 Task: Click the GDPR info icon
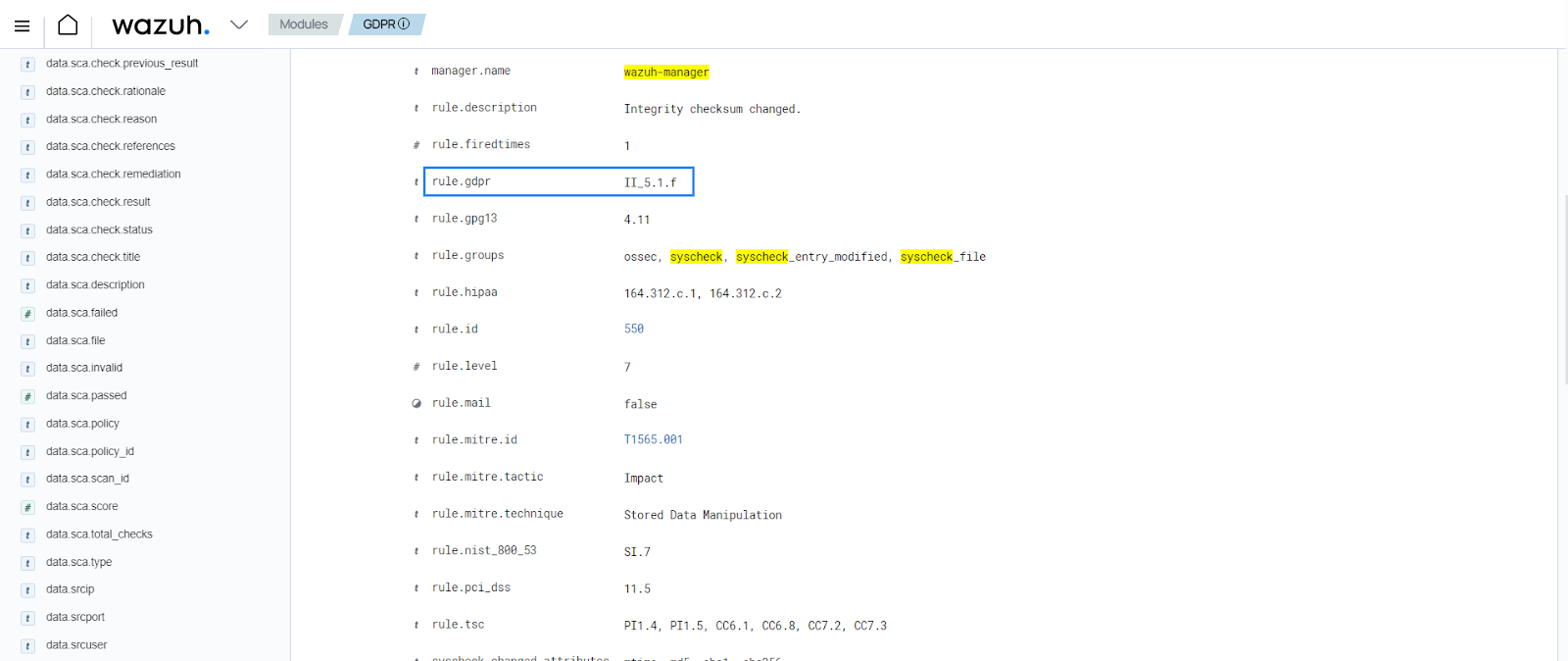[x=404, y=25]
